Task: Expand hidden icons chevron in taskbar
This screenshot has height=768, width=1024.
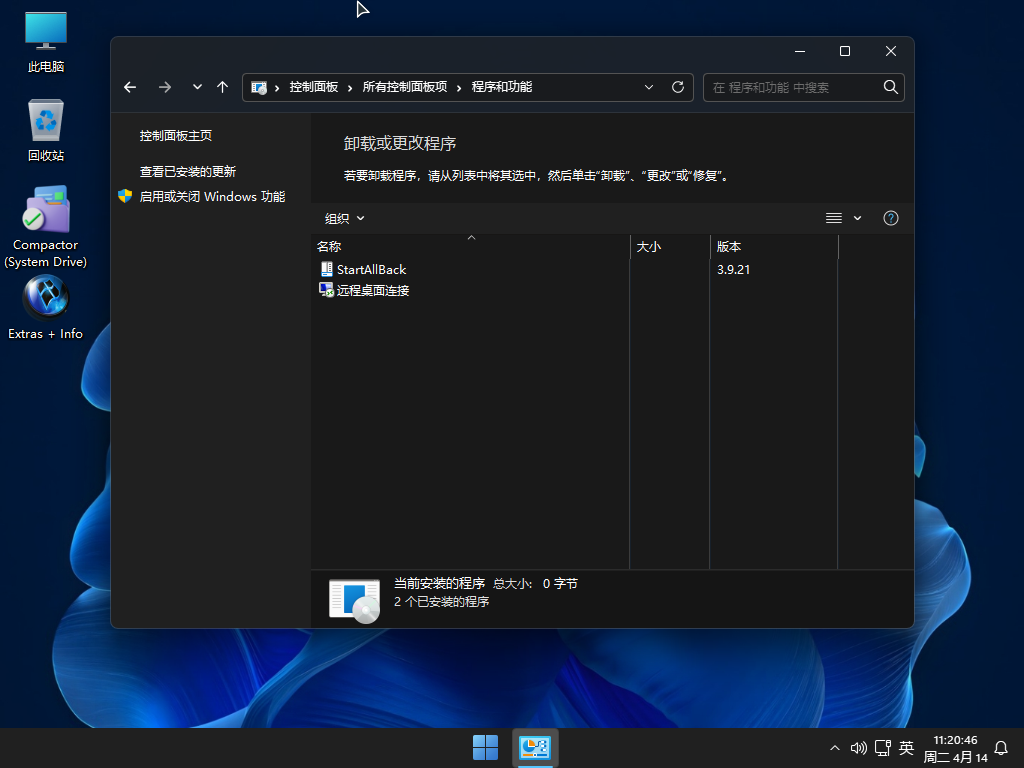Action: [833, 747]
